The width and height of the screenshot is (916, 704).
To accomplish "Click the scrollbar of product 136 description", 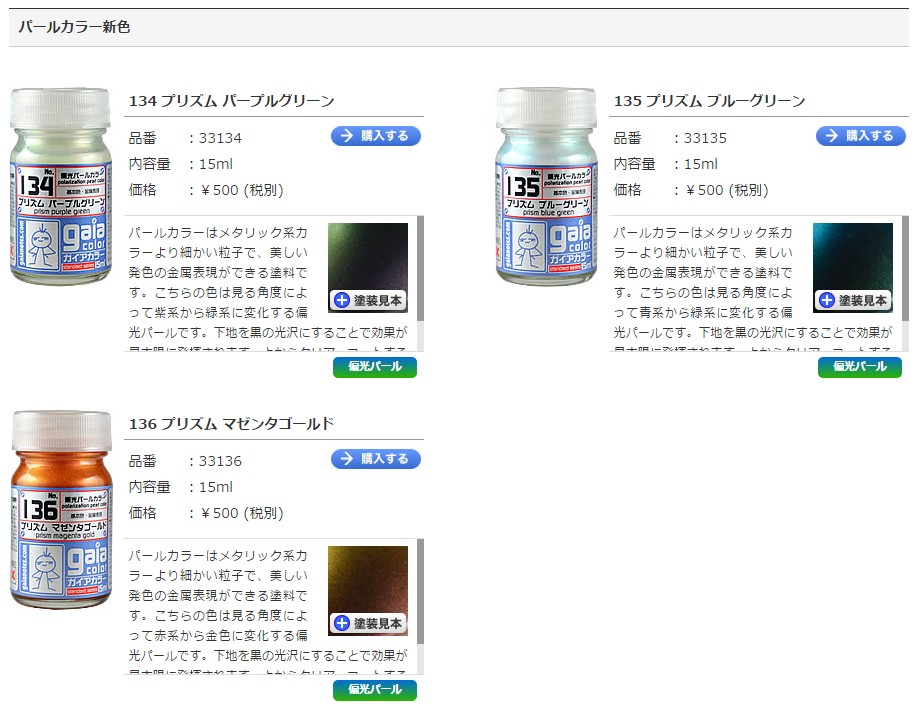I will 420,592.
